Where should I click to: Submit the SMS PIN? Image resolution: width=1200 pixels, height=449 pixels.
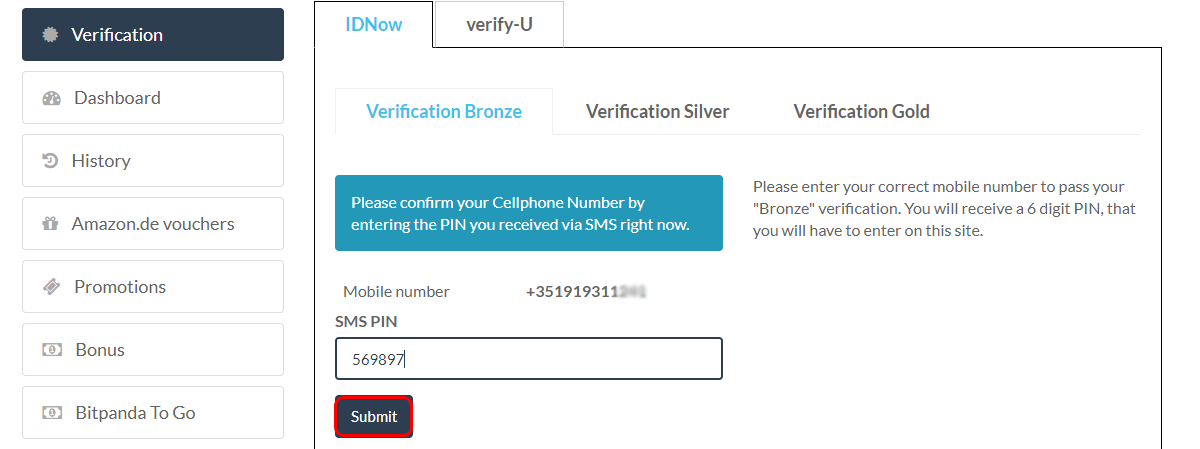point(374,417)
